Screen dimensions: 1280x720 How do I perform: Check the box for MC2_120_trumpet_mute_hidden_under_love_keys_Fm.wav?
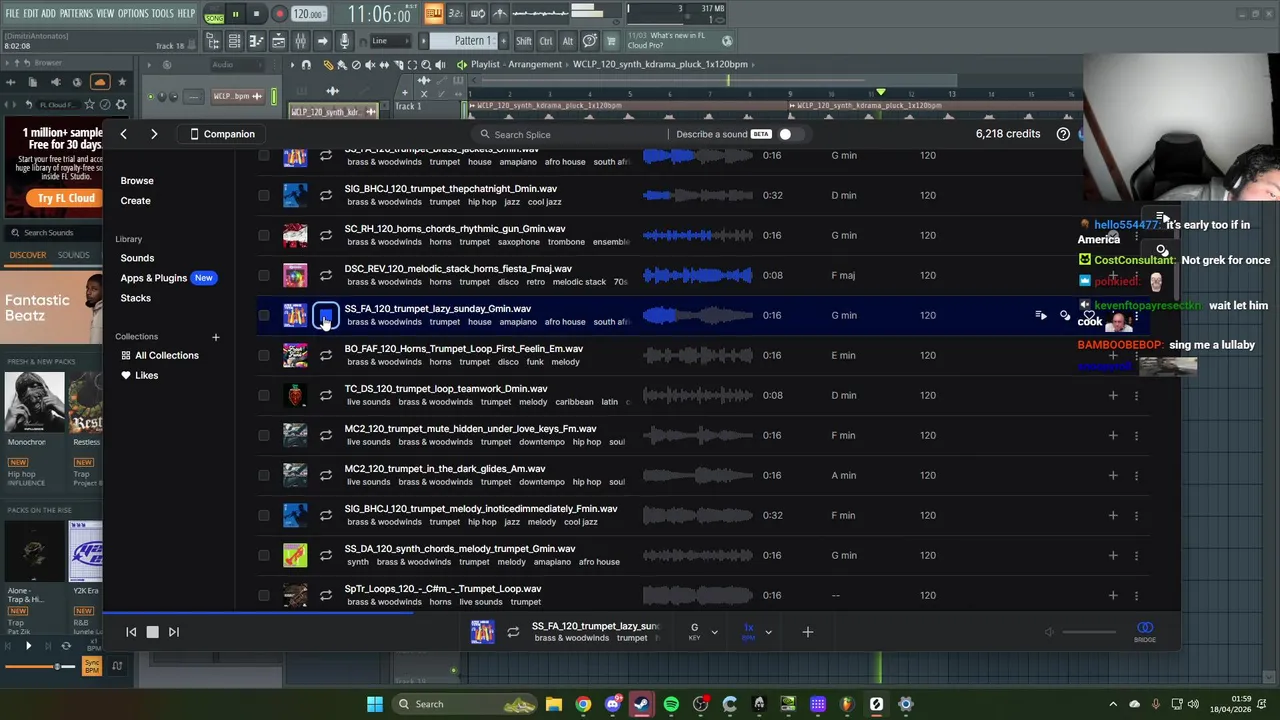tap(264, 435)
